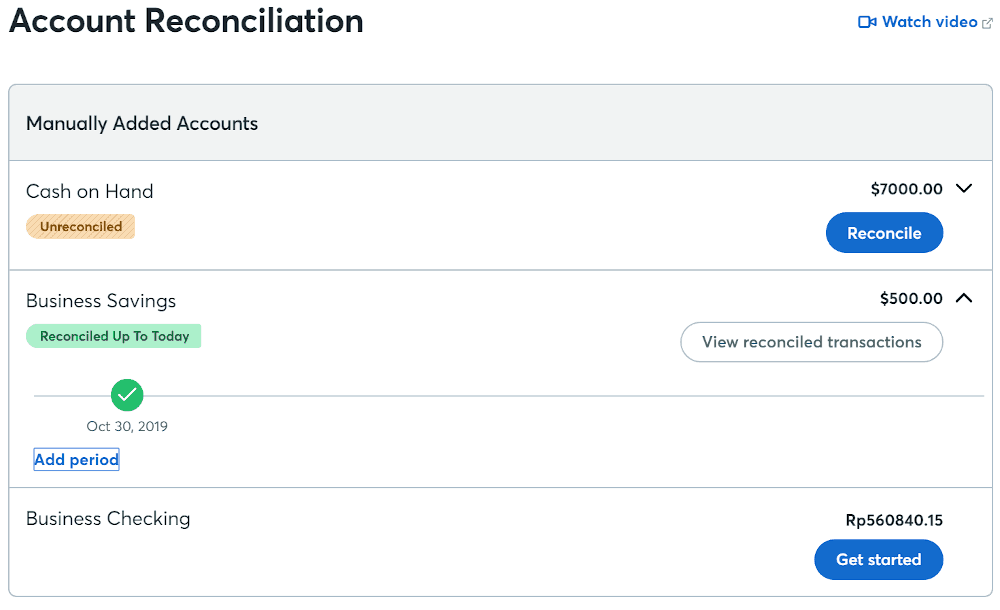This screenshot has height=610, width=1000.
Task: Click the Rp560840.15 balance amount
Action: click(x=894, y=521)
